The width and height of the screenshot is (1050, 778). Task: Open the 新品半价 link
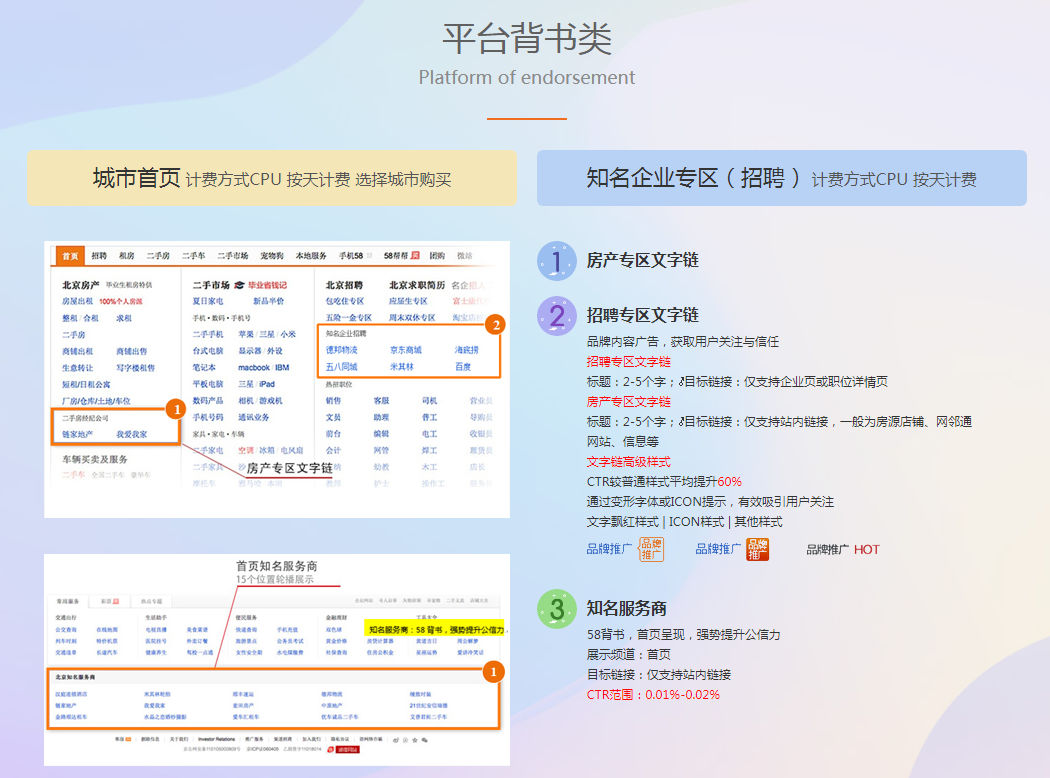coord(268,301)
